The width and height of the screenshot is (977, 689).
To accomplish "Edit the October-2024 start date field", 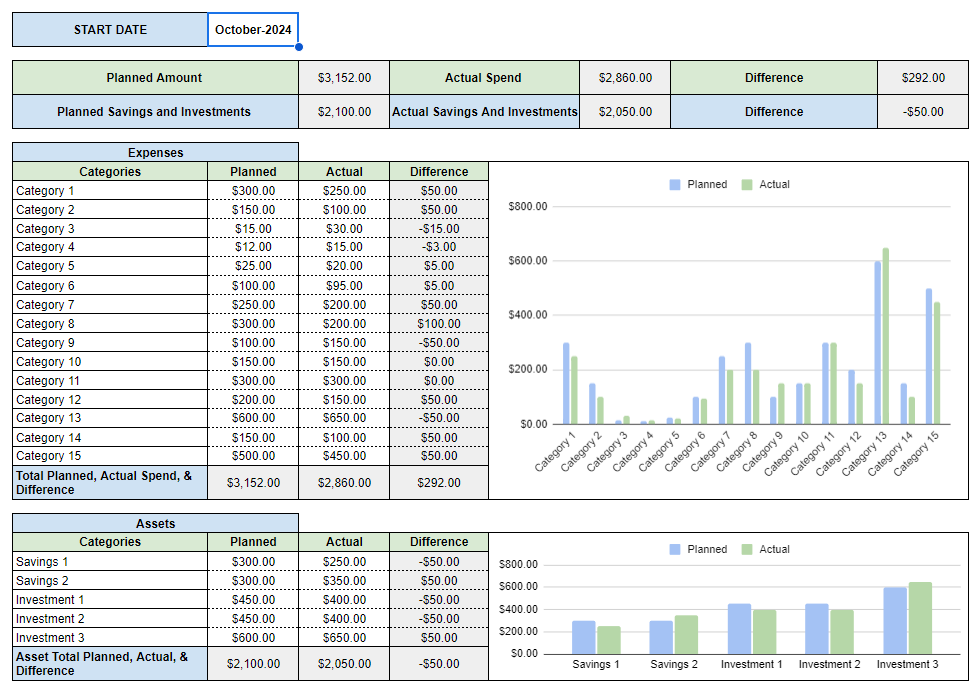I will pos(252,29).
